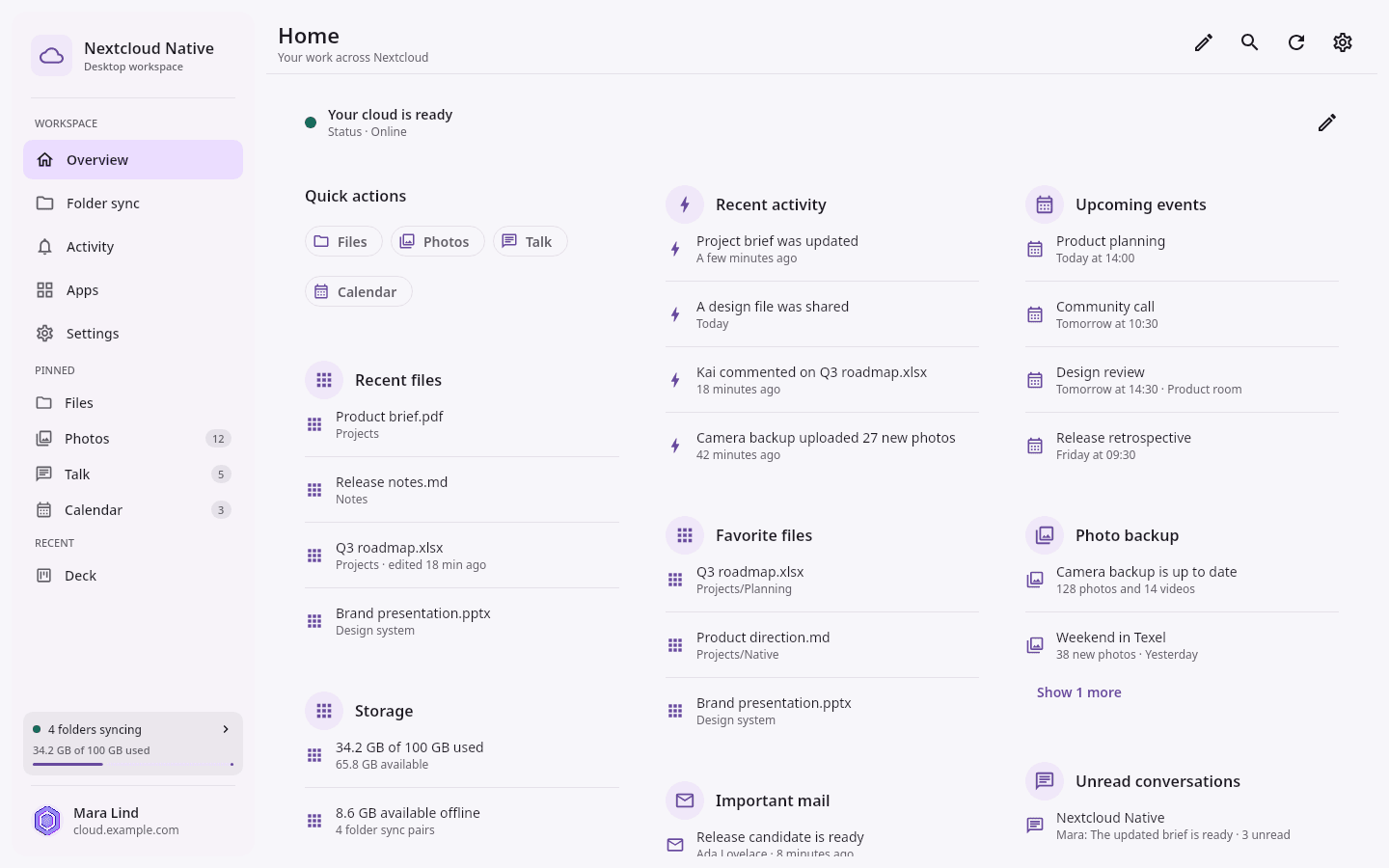
Task: Click Mara Lind's hexagon avatar
Action: coord(47,821)
